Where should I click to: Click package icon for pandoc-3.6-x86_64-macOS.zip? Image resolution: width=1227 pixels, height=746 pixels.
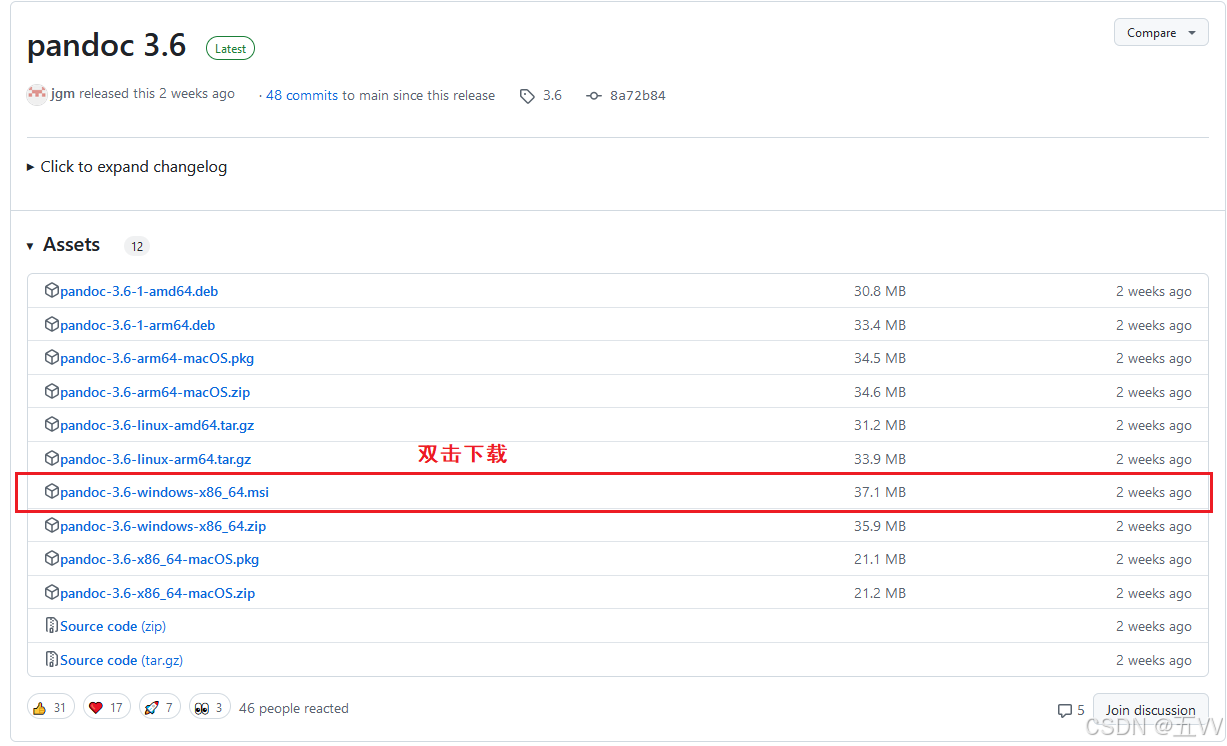pos(52,593)
